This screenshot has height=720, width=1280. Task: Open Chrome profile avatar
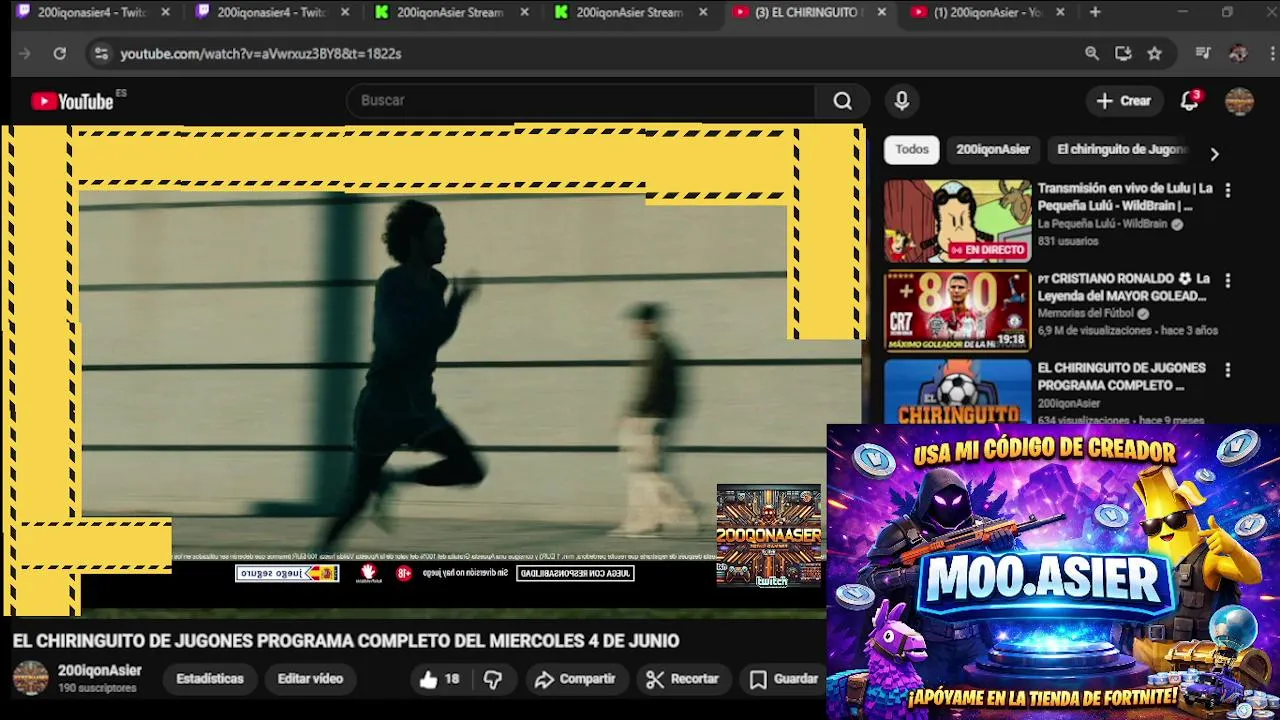[x=1238, y=54]
